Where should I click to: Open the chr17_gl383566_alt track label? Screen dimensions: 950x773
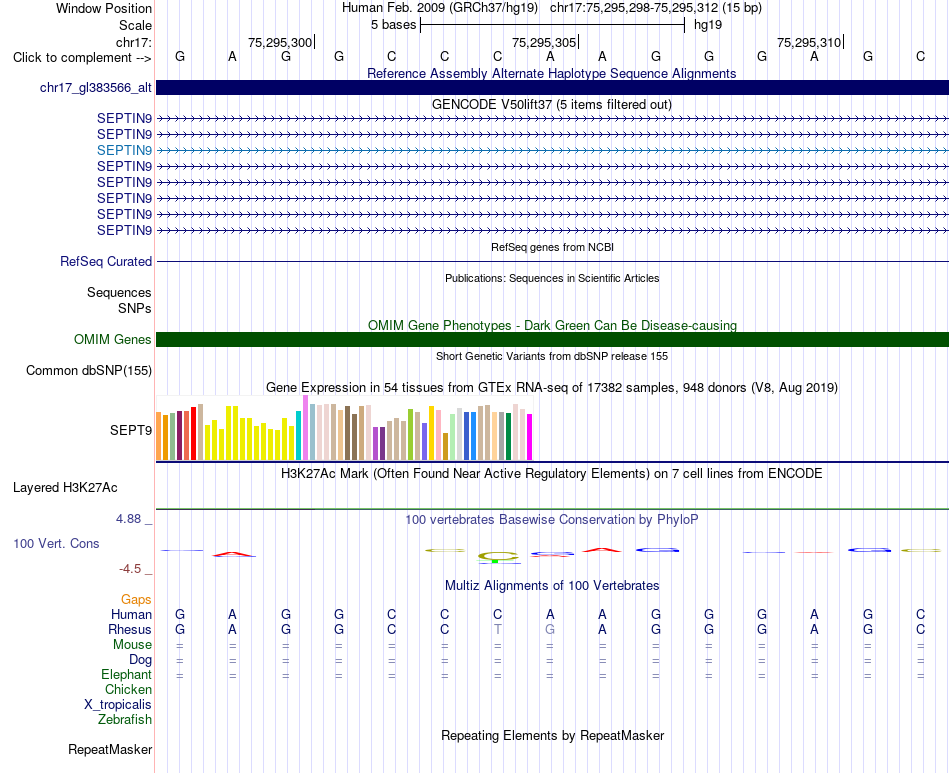[x=96, y=87]
